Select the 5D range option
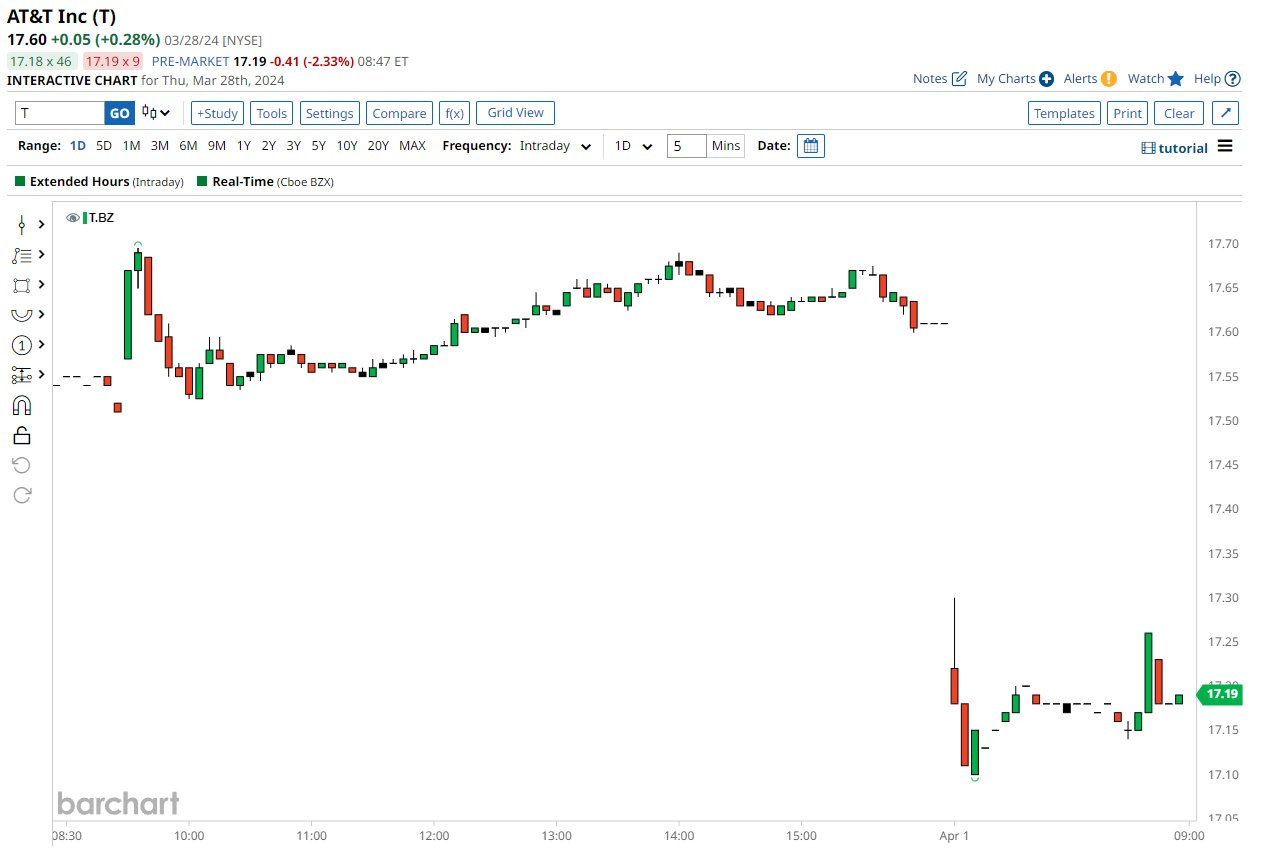 pyautogui.click(x=104, y=146)
